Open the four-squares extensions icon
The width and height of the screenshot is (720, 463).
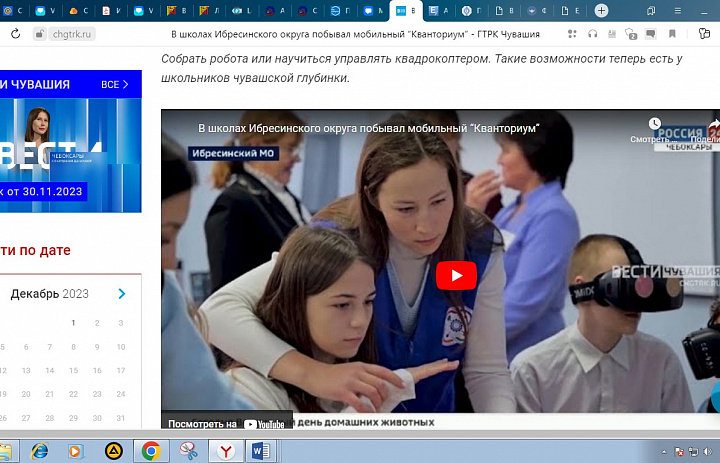pos(572,34)
